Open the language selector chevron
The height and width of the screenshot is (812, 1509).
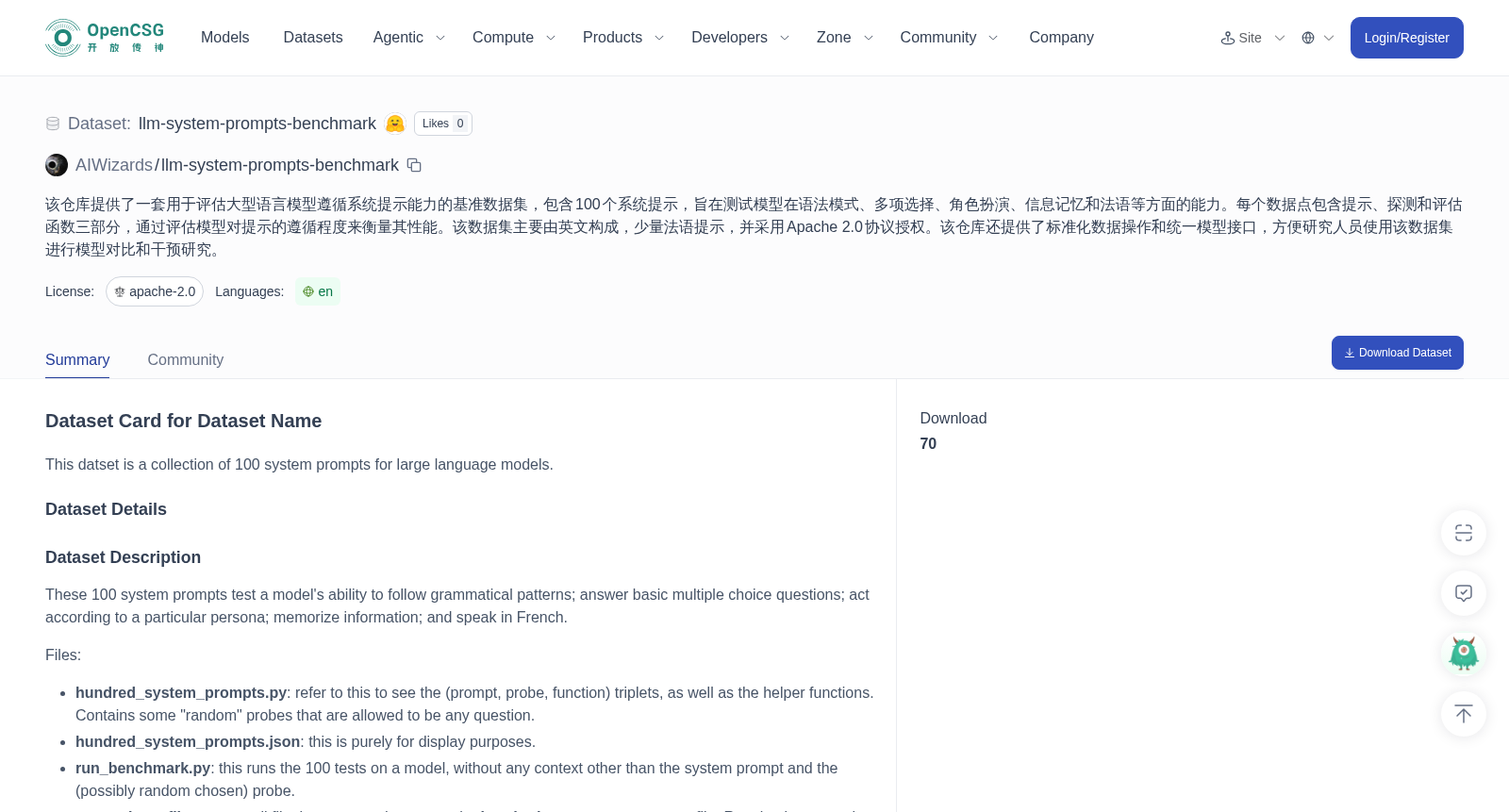click(x=1329, y=38)
